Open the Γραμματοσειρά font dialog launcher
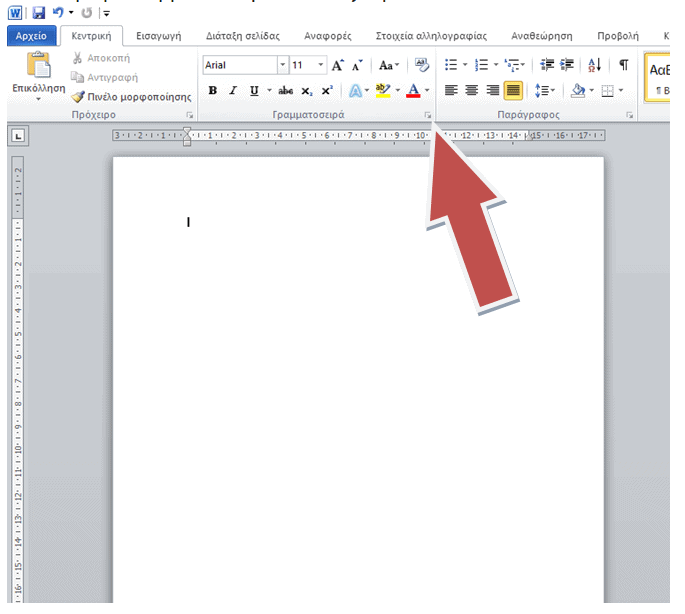Viewport: 685px width, 614px height. (x=428, y=115)
